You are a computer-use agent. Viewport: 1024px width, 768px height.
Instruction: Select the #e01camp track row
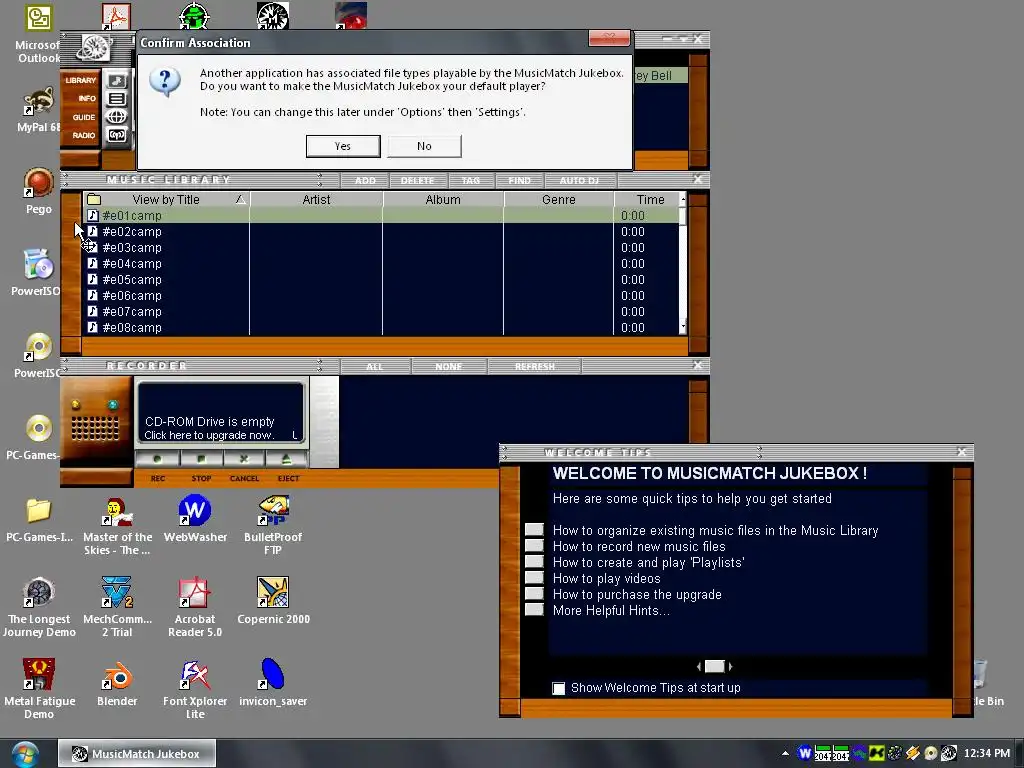[x=382, y=216]
